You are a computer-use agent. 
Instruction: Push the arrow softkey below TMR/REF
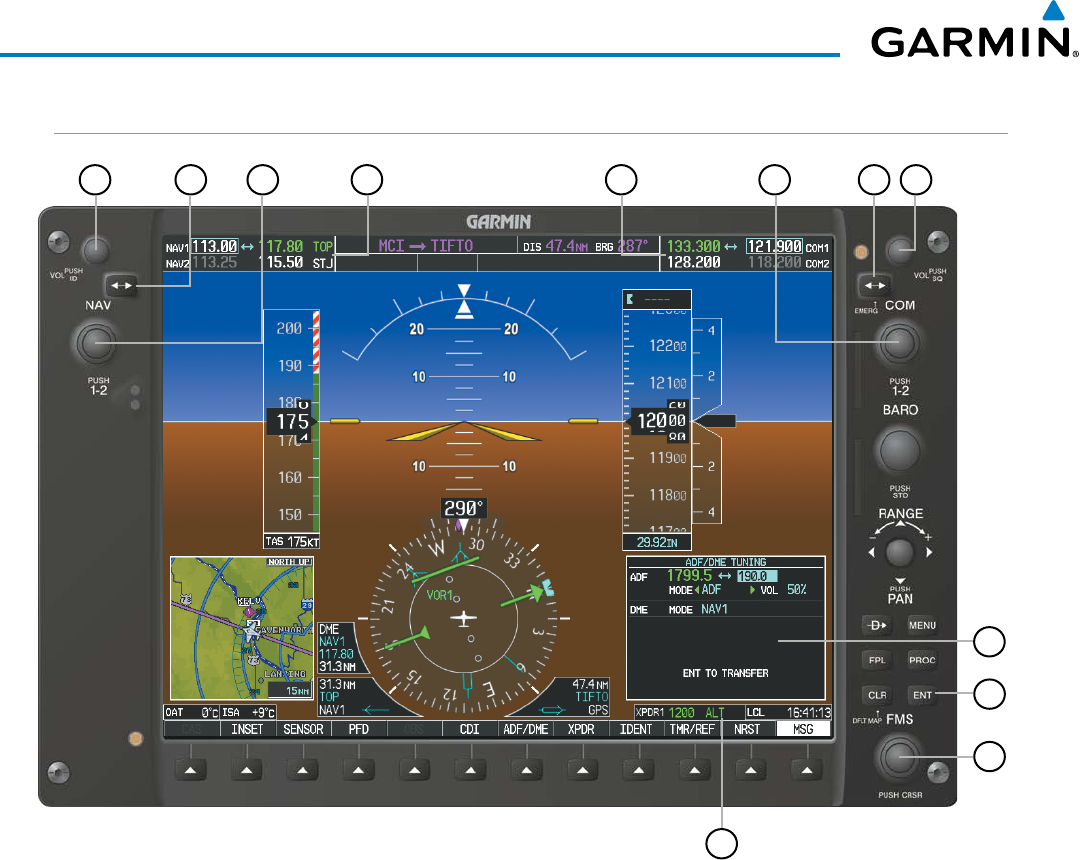tap(694, 770)
